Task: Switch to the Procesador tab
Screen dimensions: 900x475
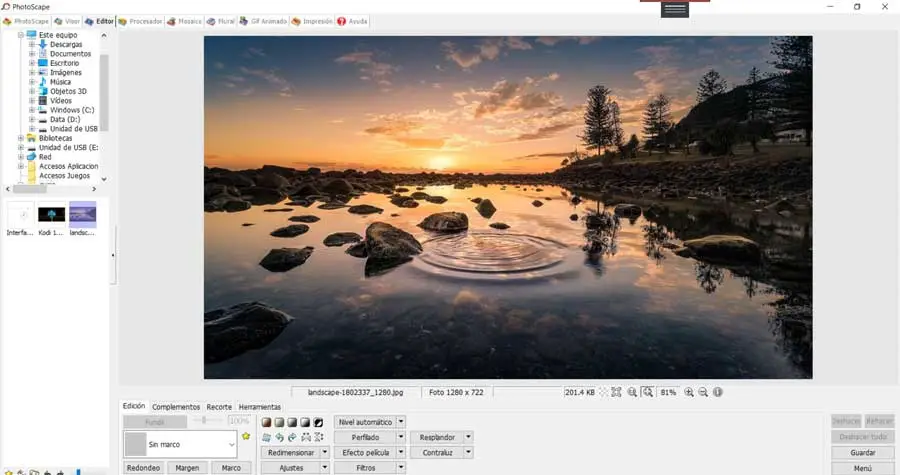Action: (140, 21)
